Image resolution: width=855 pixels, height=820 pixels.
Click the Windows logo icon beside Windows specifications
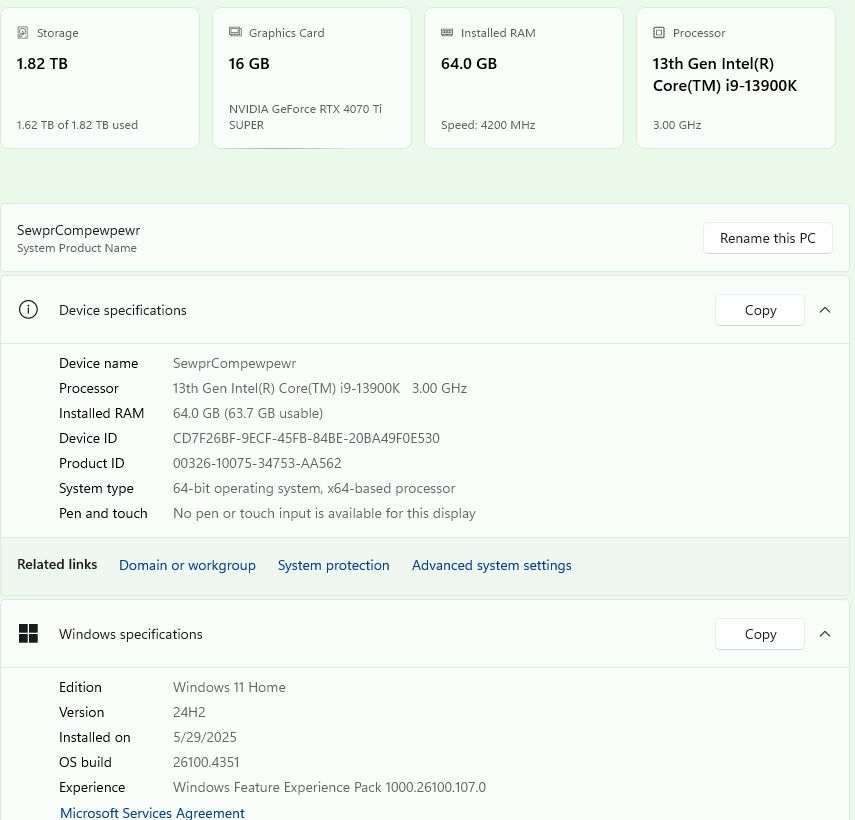click(x=28, y=634)
